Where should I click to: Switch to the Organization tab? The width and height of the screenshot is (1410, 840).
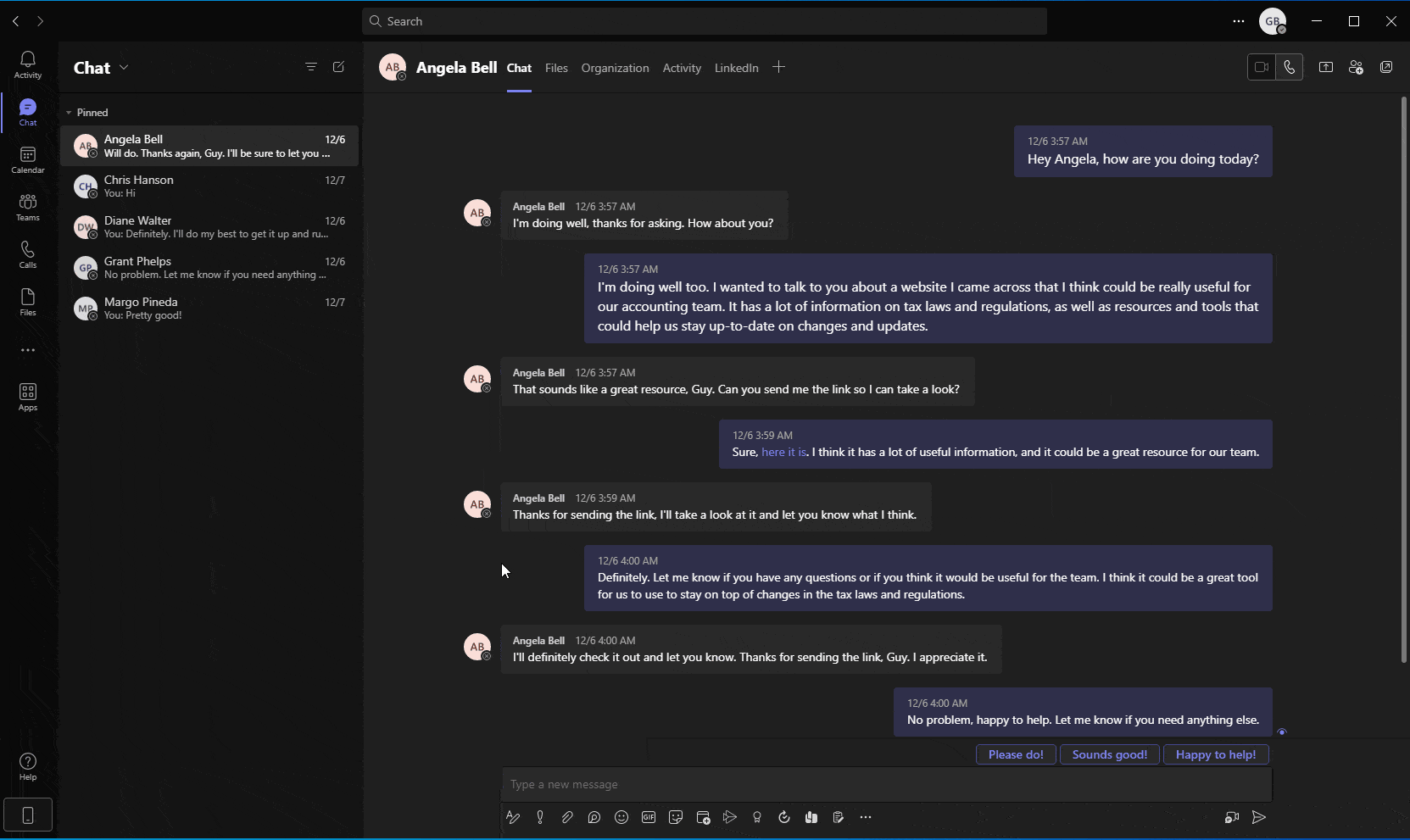tap(616, 68)
